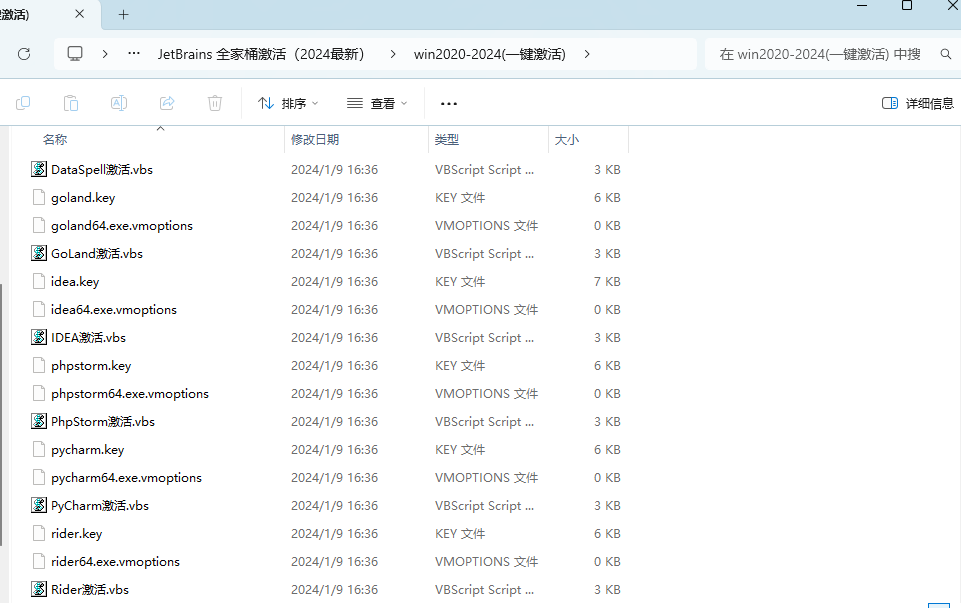Open the 查看 view dropdown
This screenshot has height=608, width=961.
377,104
